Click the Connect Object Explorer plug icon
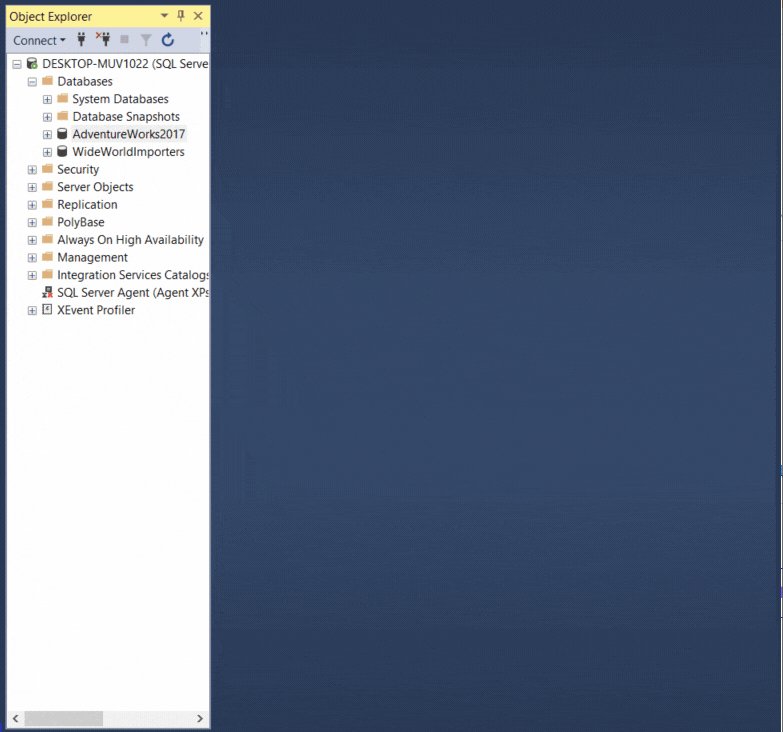 (x=81, y=39)
